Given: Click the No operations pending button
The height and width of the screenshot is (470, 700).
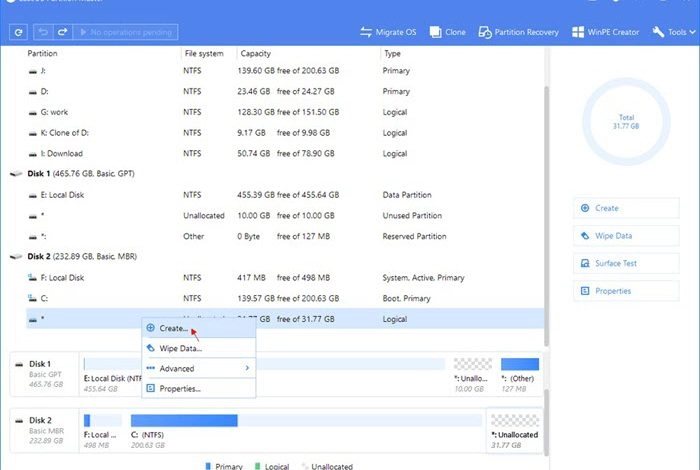Looking at the screenshot, I should 125,32.
